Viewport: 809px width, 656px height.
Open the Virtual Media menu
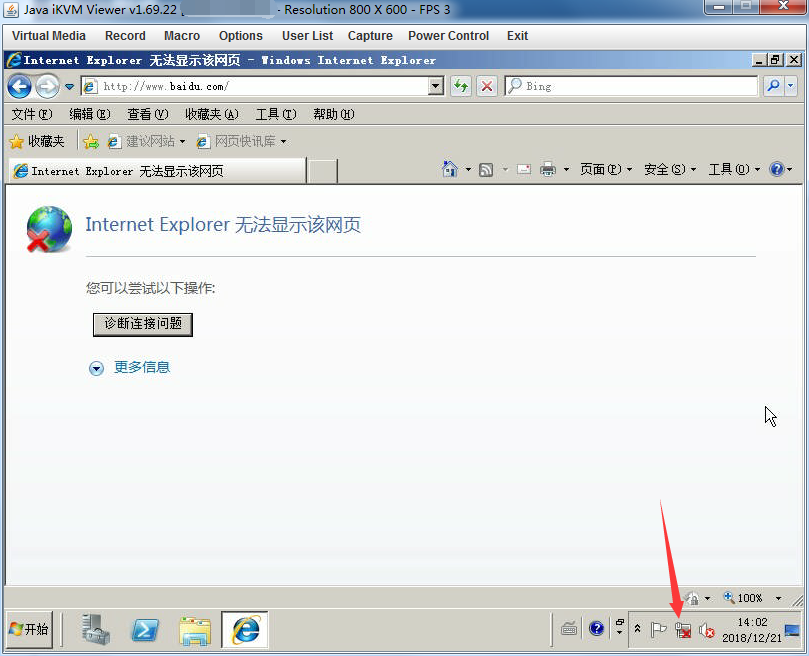[49, 35]
